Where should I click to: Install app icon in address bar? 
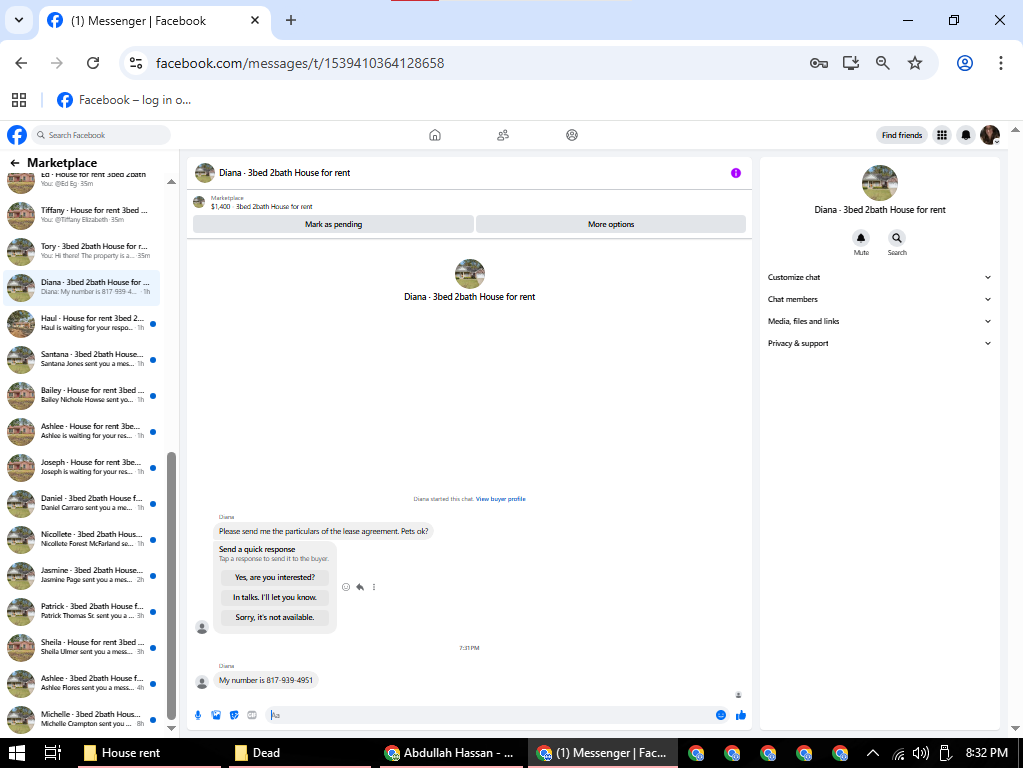pyautogui.click(x=851, y=63)
